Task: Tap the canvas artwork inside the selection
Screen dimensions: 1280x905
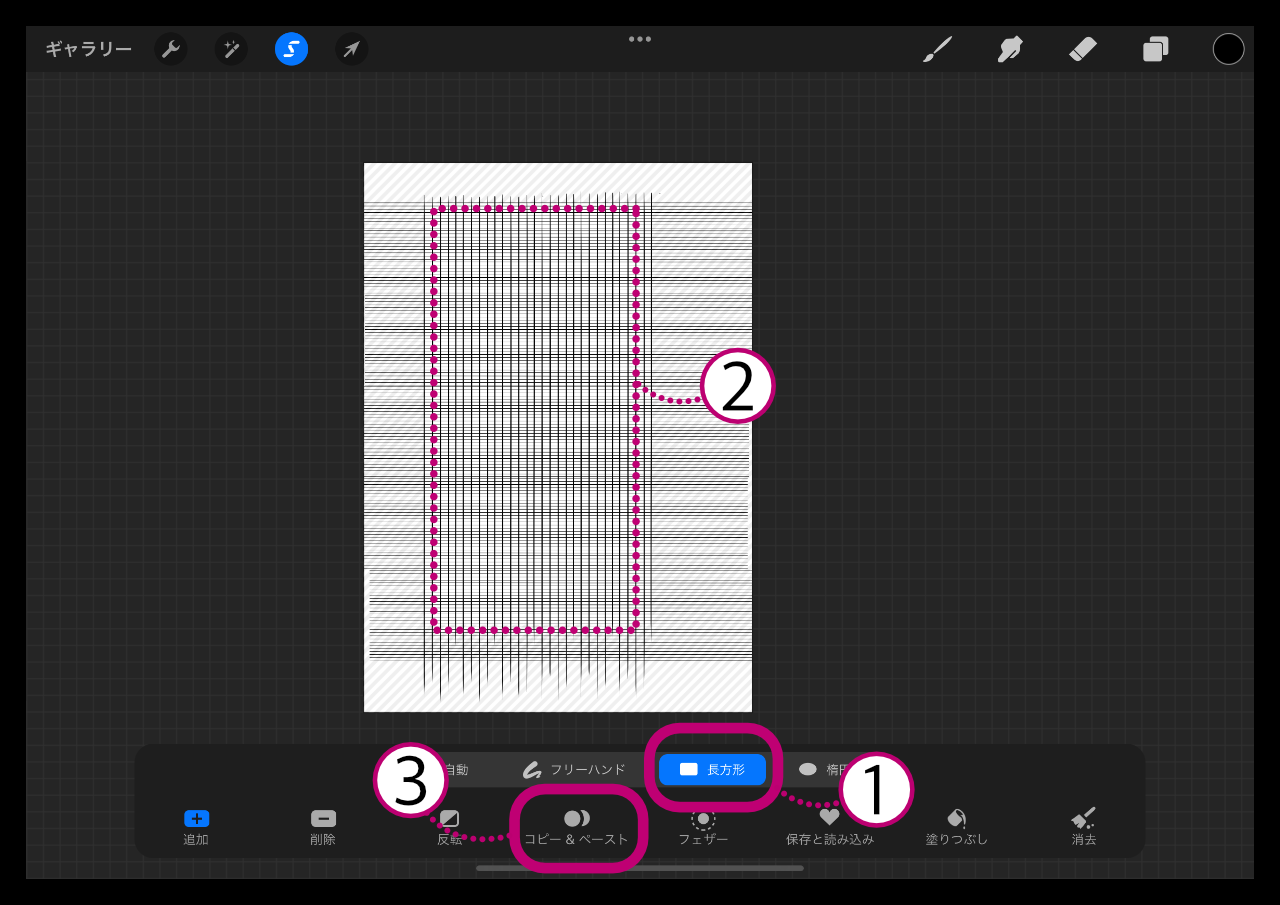Action: [x=535, y=420]
